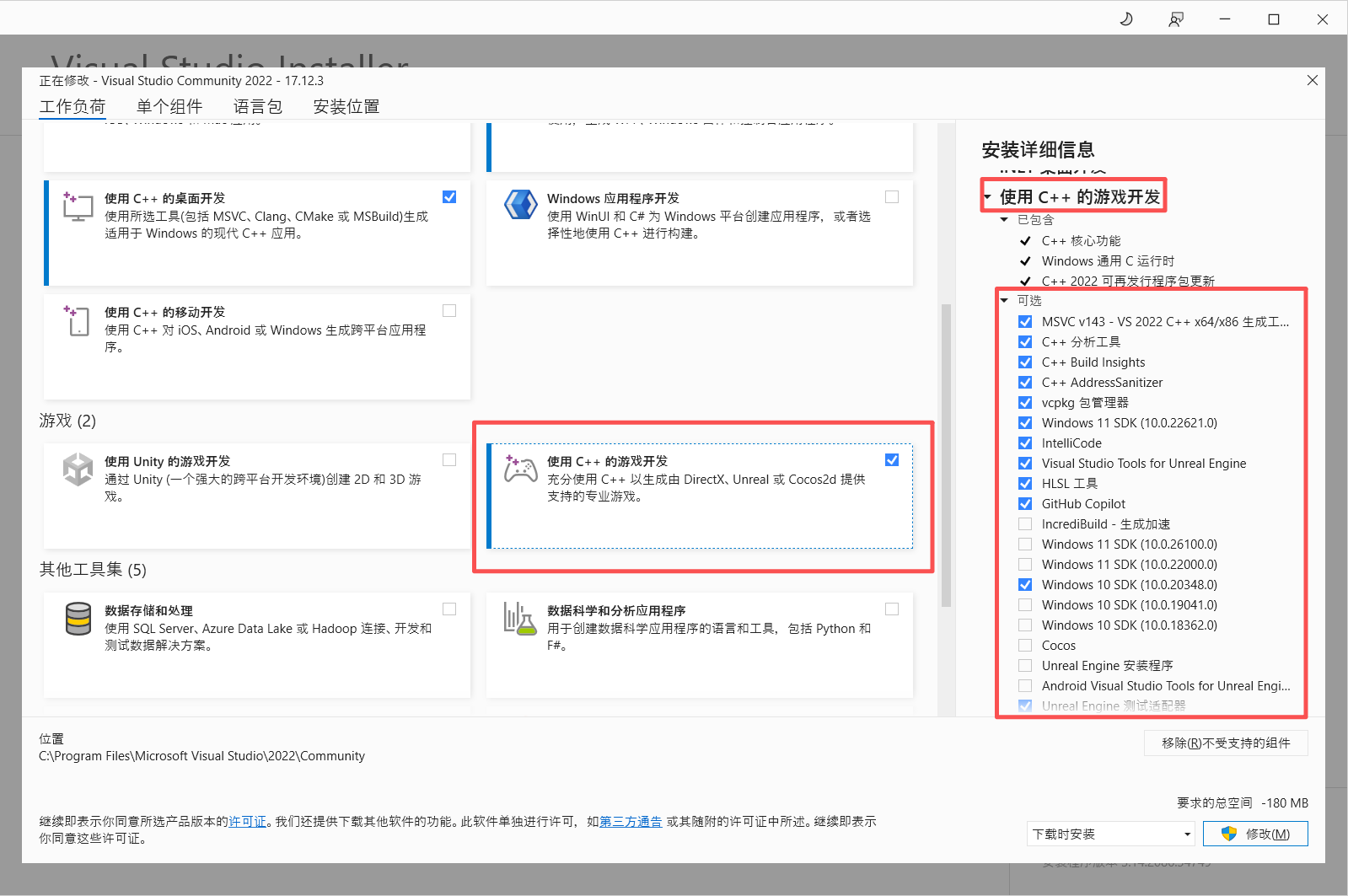Uncheck Windows 11 SDK (10.0.22621.0)
The height and width of the screenshot is (896, 1348).
tap(1025, 422)
